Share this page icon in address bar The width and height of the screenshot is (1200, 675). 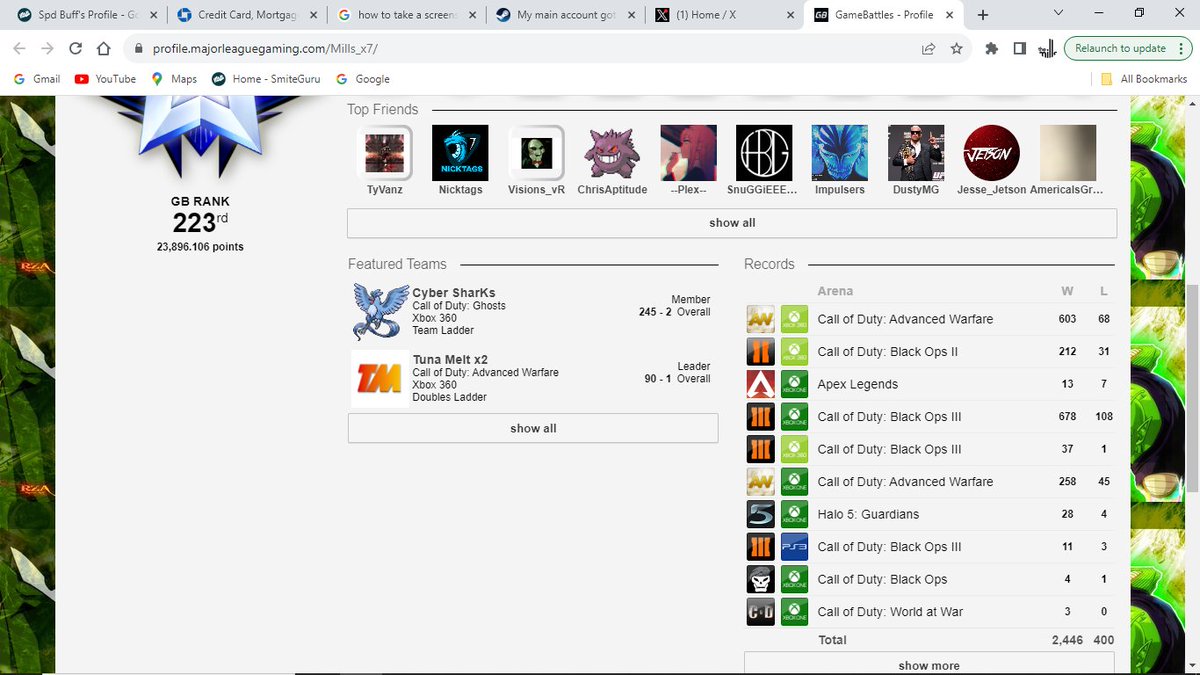pos(928,48)
